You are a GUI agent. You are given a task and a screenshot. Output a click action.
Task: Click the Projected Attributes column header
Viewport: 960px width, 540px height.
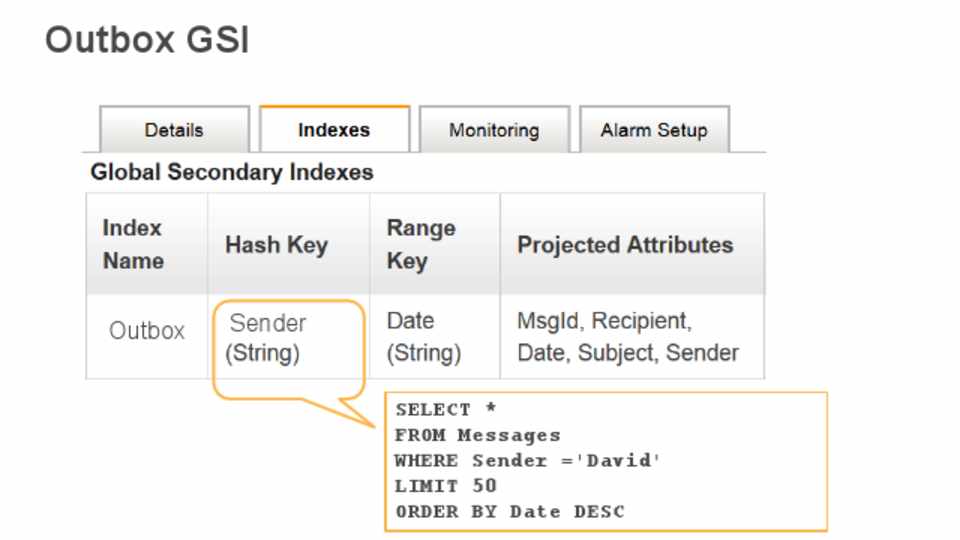625,245
